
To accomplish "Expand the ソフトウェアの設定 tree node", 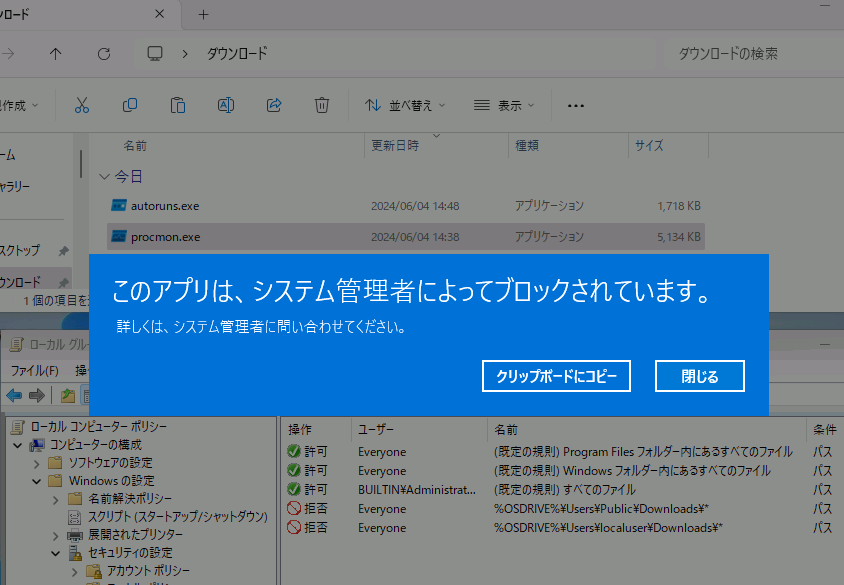I will tap(35, 464).
